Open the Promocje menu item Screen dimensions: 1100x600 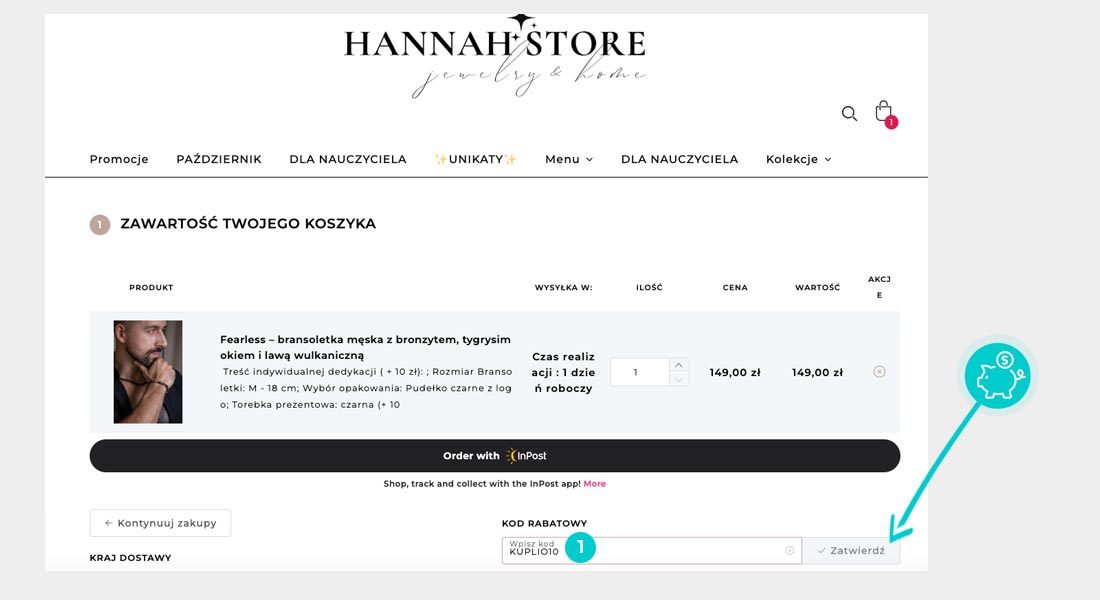[x=119, y=159]
